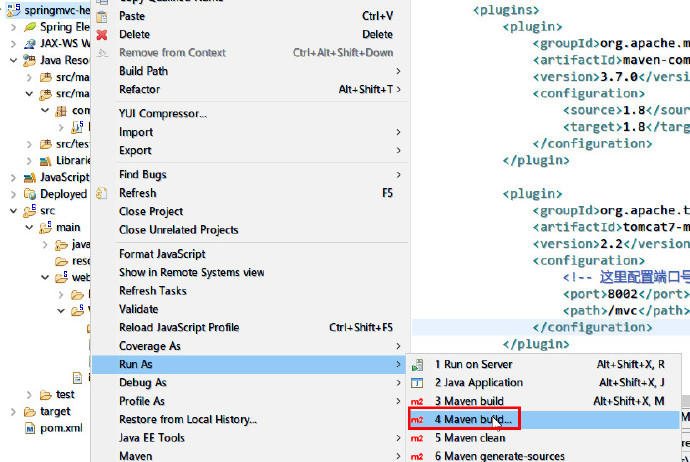
Task: Select the main folder in tree
Action: pos(68,227)
